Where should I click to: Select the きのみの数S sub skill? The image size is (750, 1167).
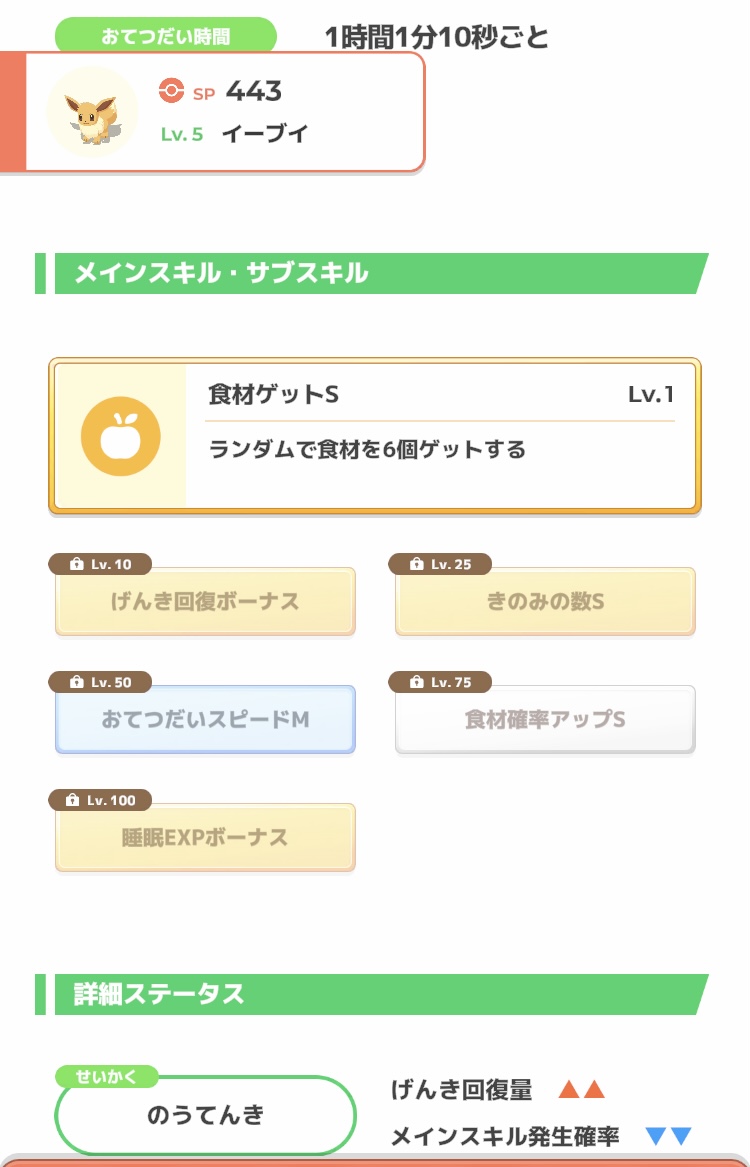click(545, 603)
